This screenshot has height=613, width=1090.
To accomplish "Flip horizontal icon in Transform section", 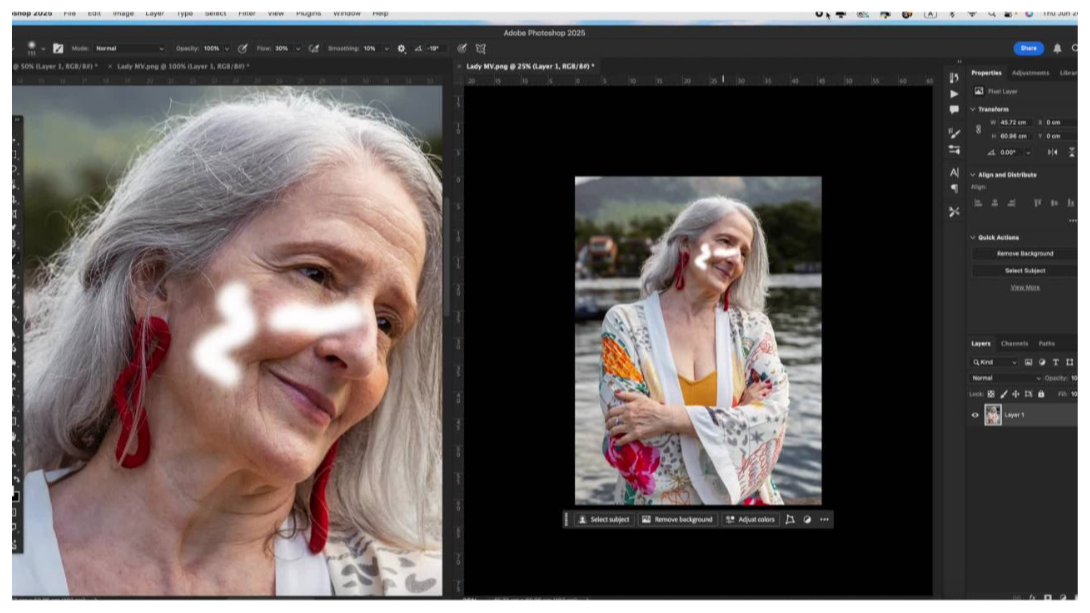I will 1052,152.
